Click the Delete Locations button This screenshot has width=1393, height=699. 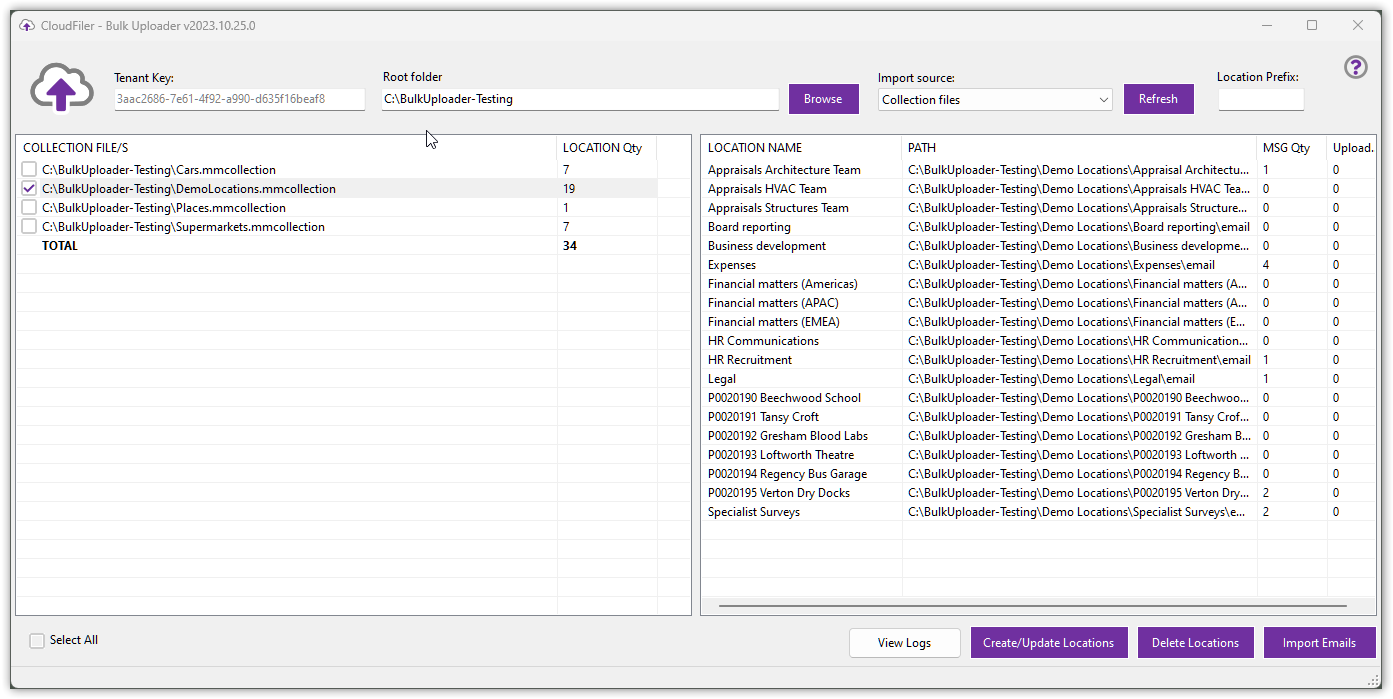[1195, 643]
